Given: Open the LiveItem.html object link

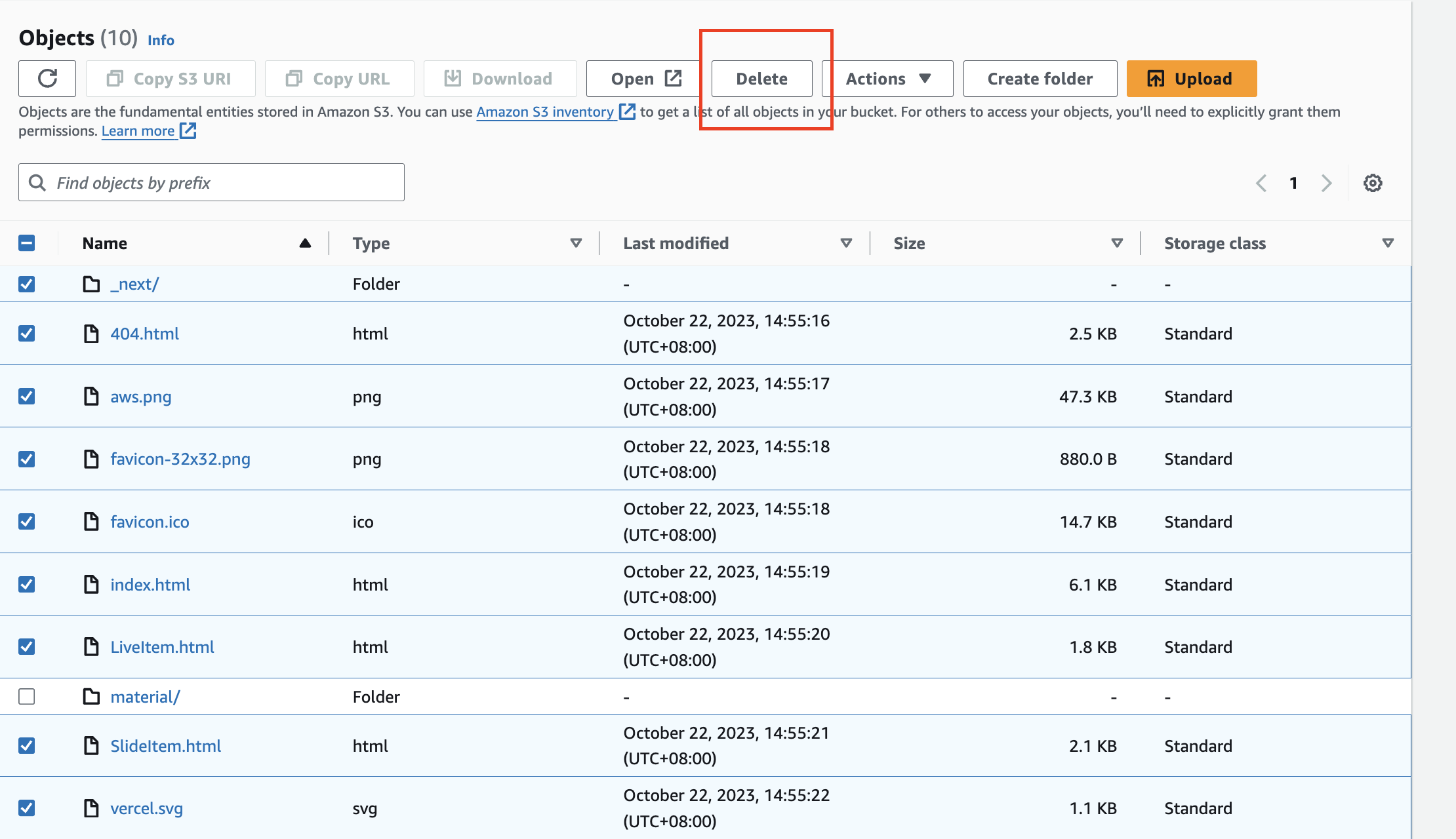Looking at the screenshot, I should point(162,647).
